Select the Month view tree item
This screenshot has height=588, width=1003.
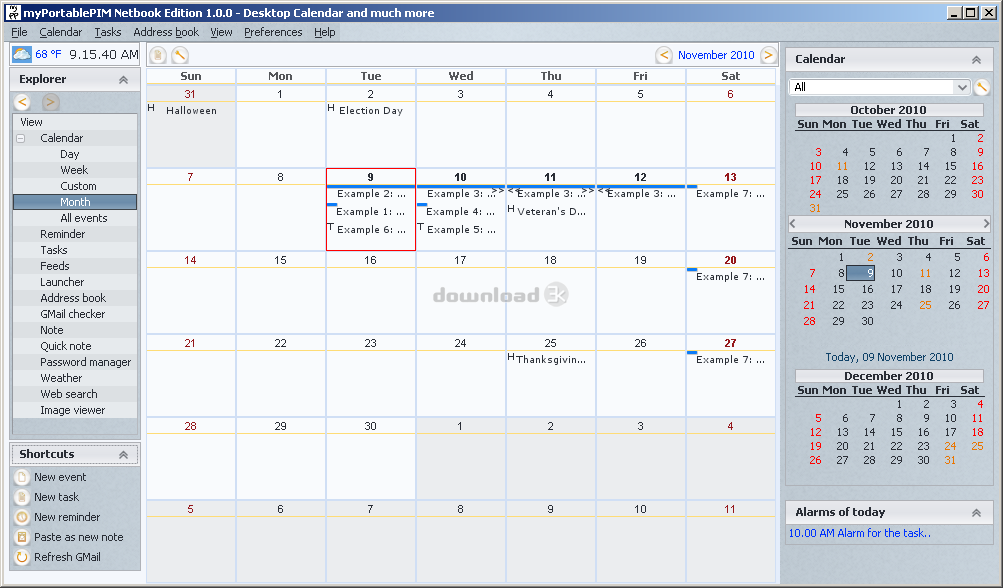(75, 202)
